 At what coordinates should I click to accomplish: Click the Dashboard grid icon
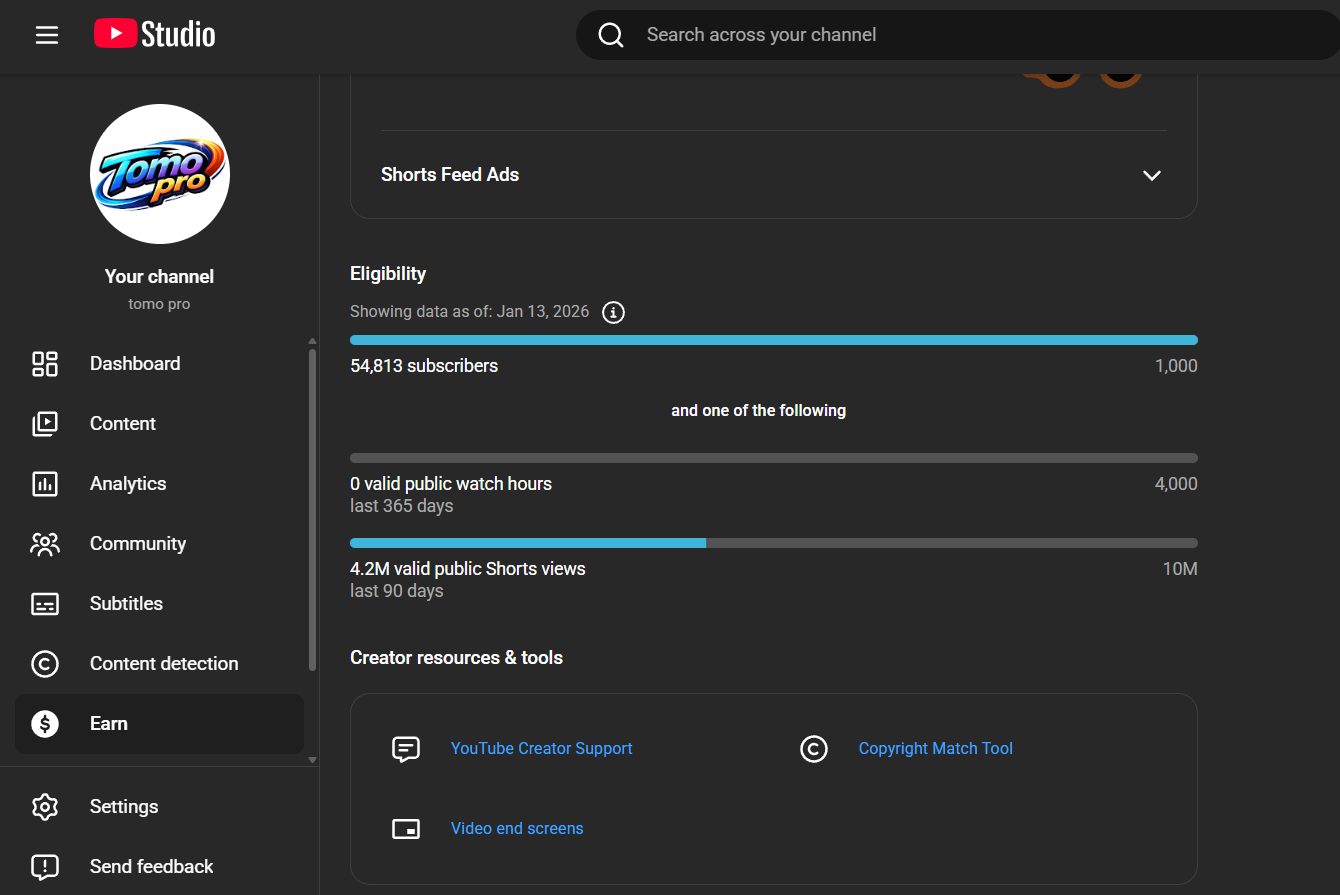45,364
